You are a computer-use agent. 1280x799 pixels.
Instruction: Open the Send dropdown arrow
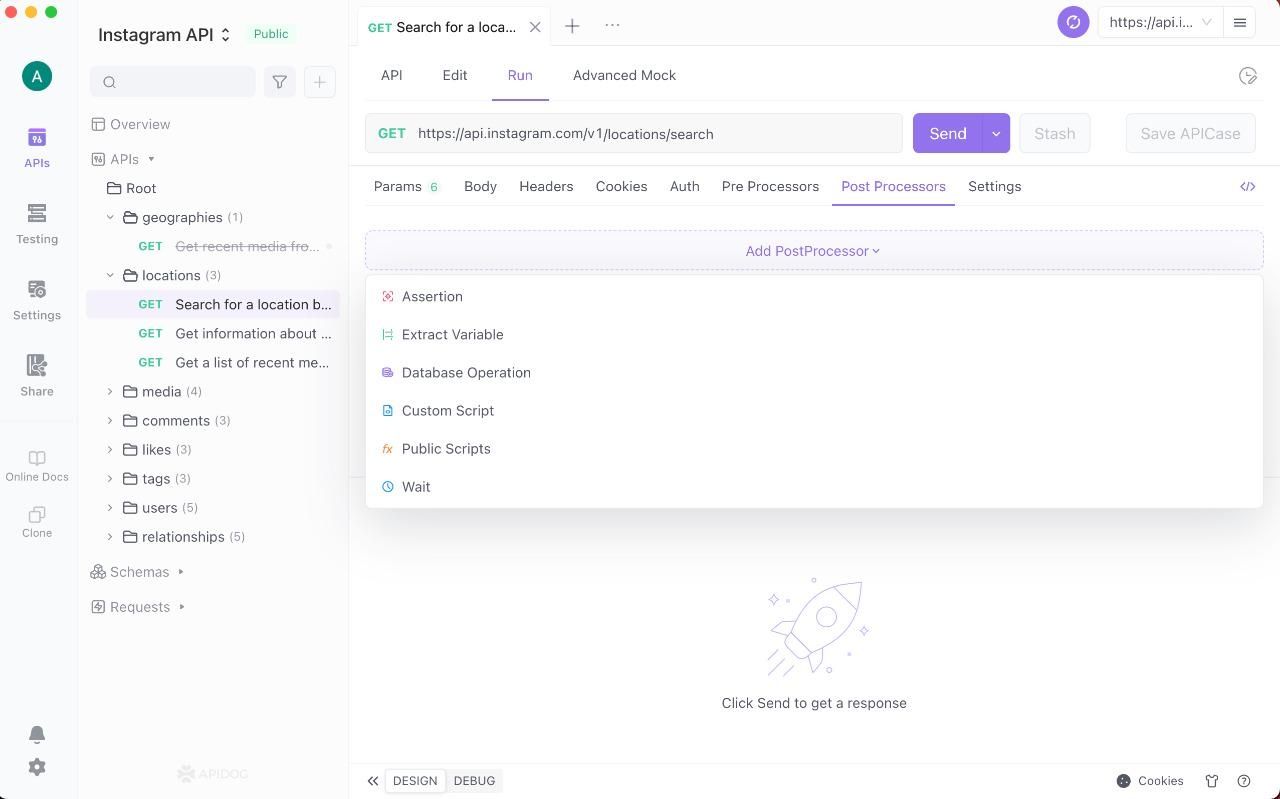tap(996, 134)
